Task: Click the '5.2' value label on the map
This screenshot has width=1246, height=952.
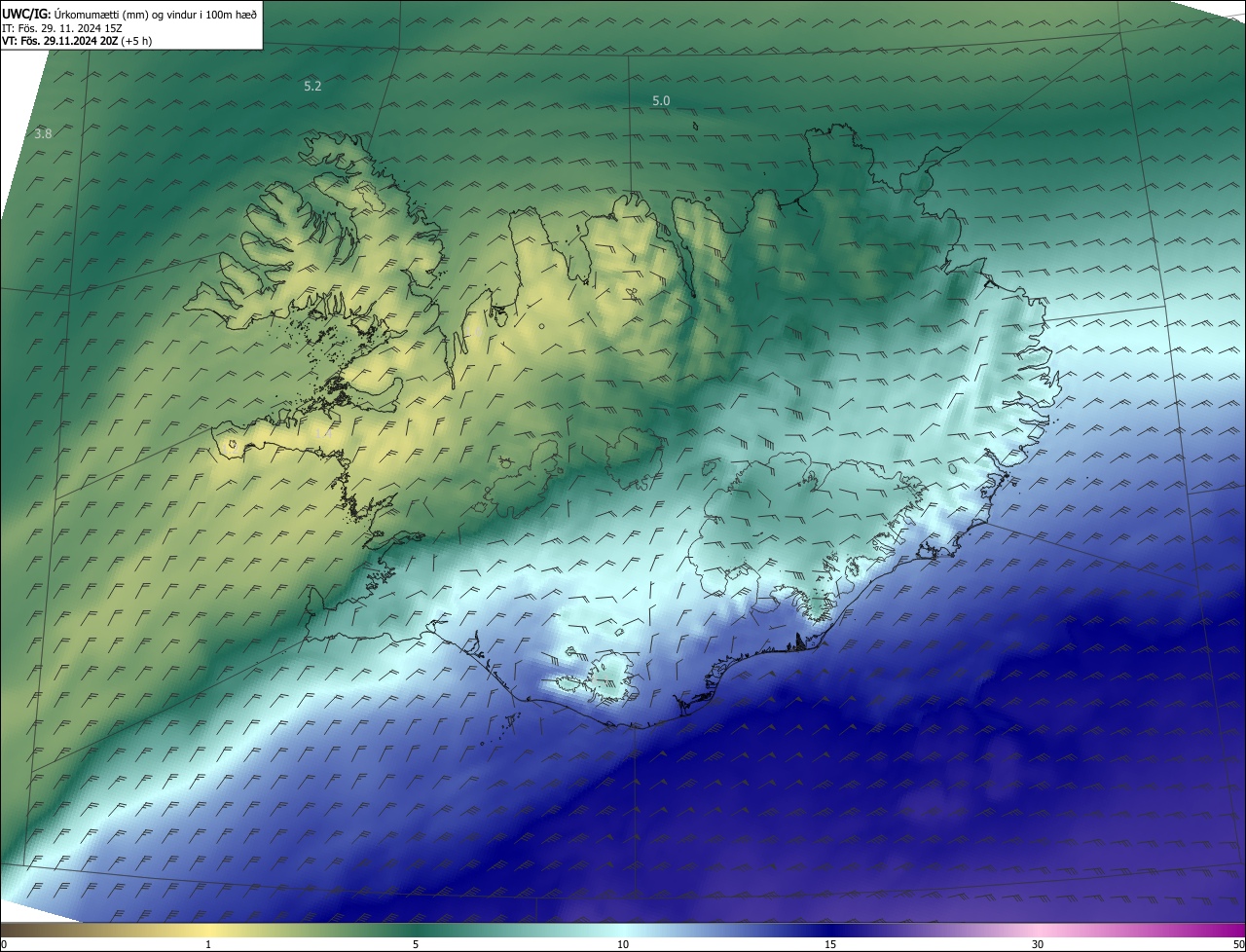Action: [312, 86]
